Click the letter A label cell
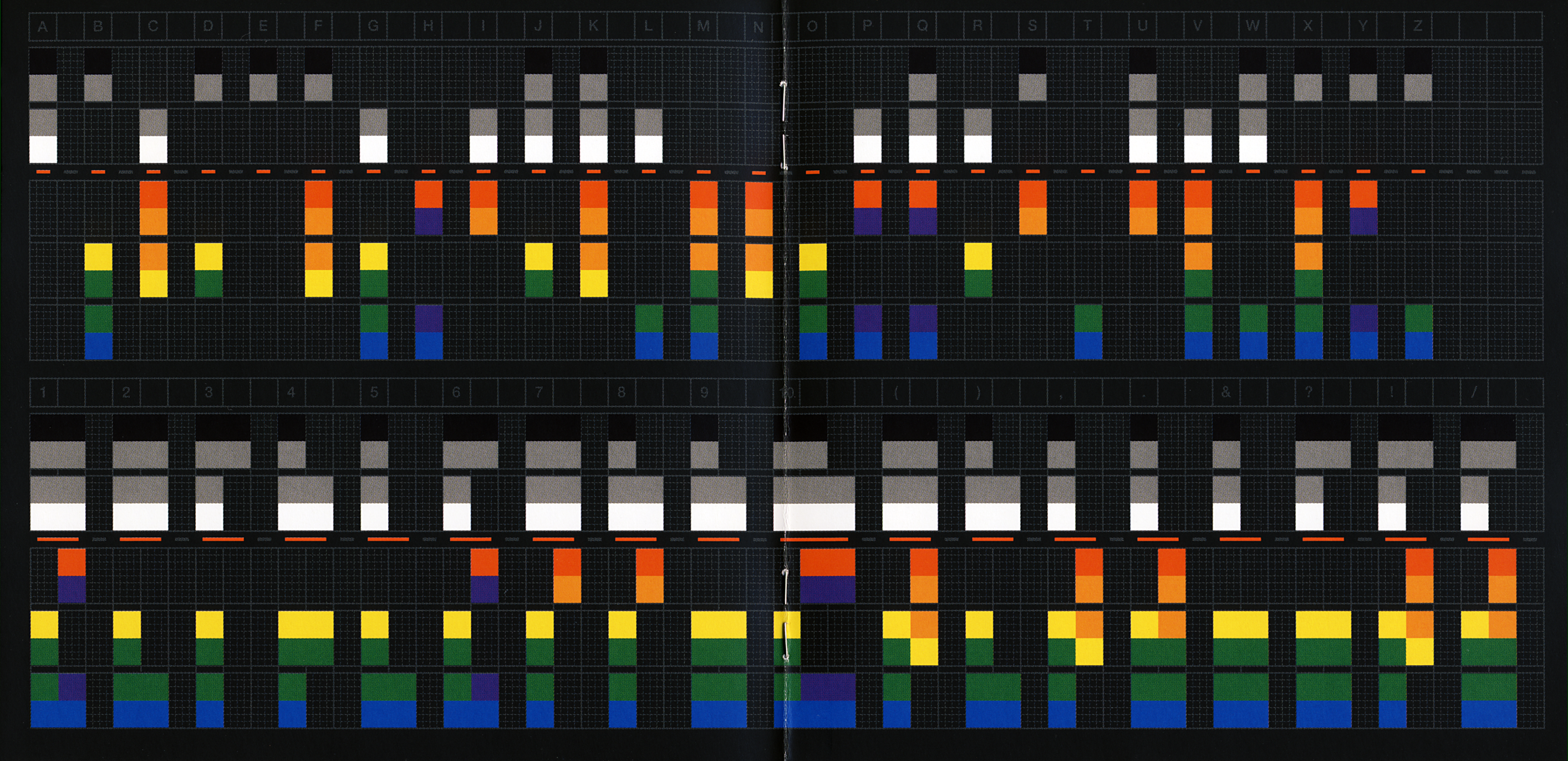 [43, 26]
